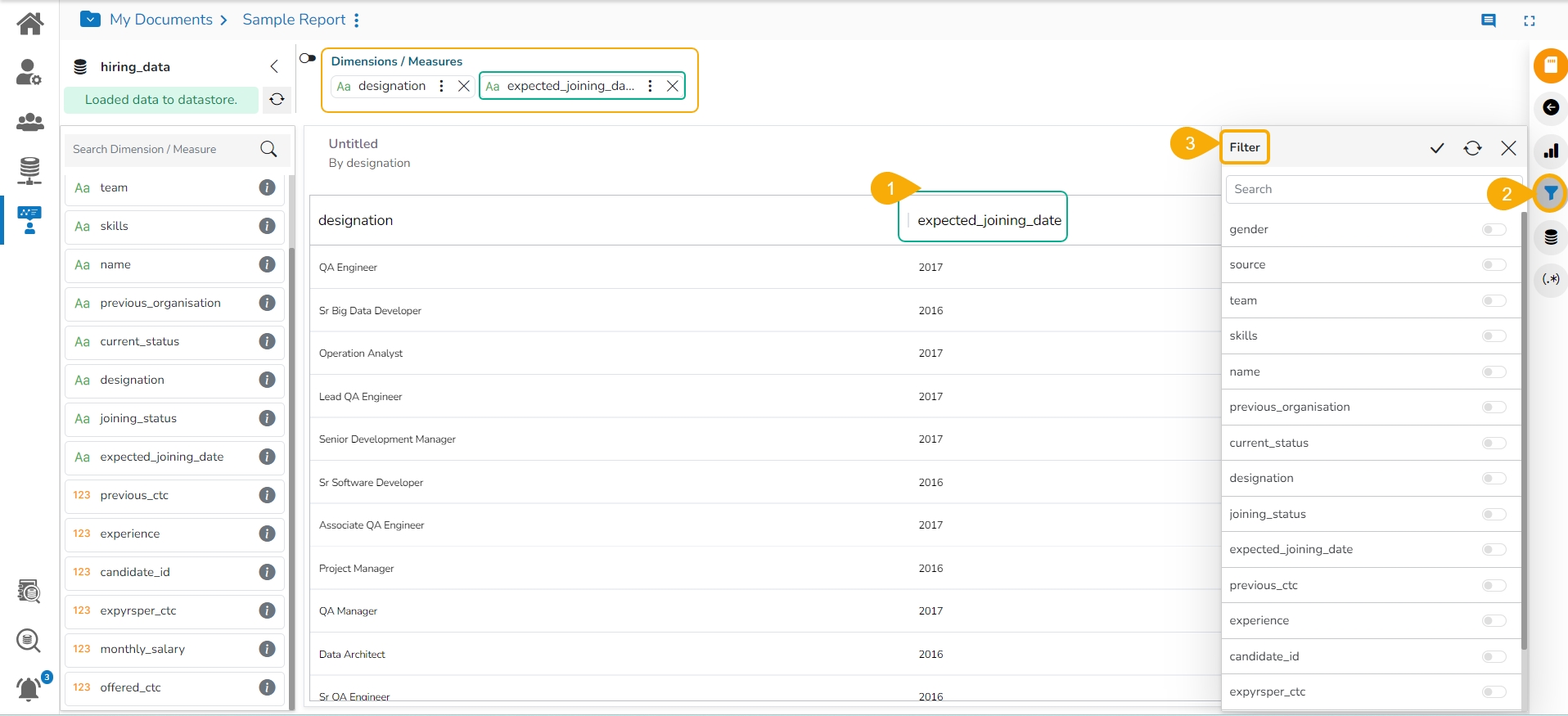Open options for expected_joining_date chip

pos(650,86)
